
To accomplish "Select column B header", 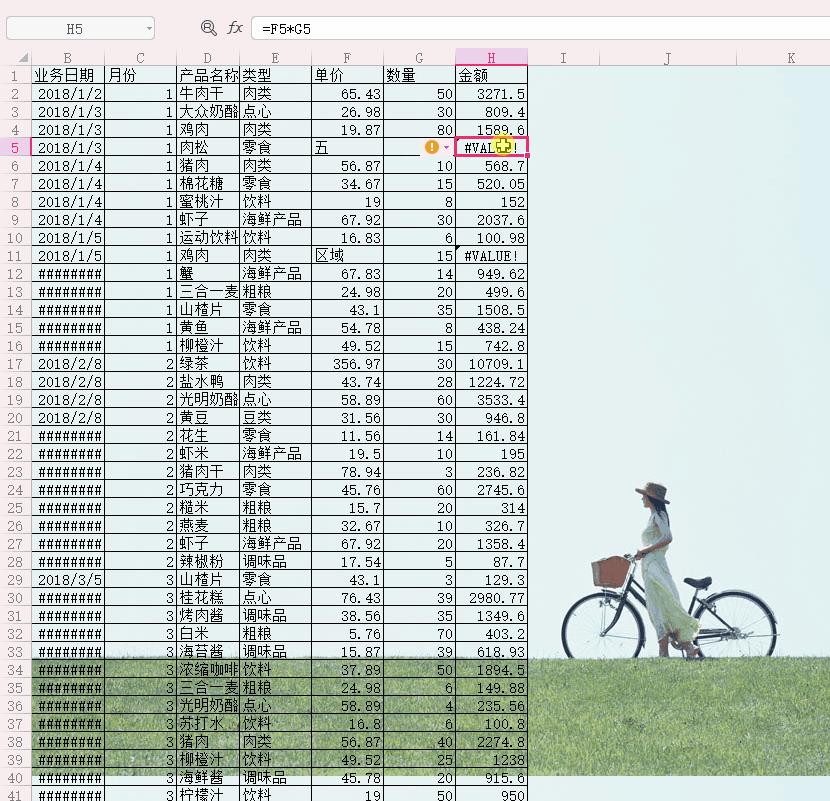I will (68, 58).
